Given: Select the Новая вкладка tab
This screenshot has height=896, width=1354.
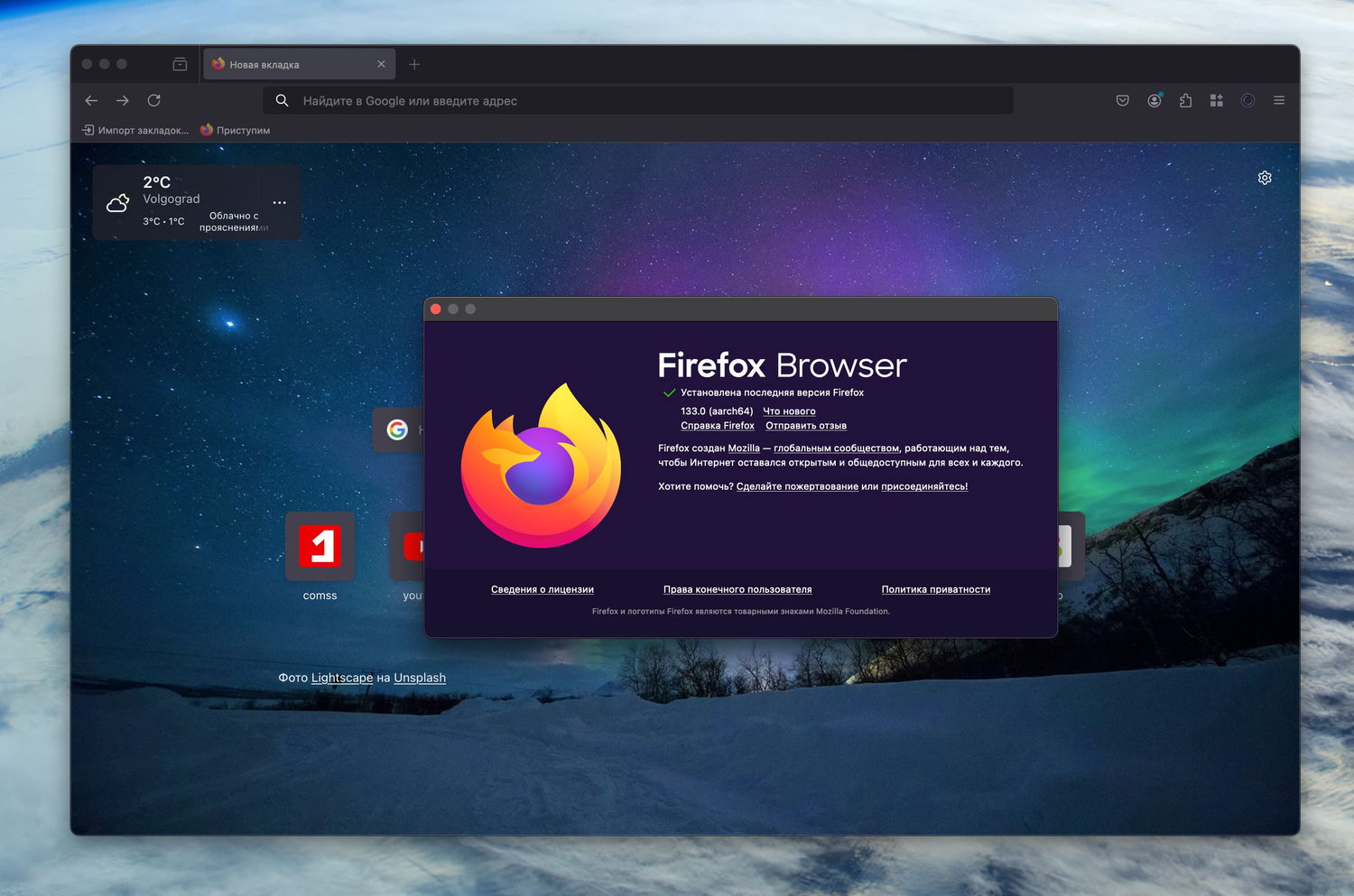Looking at the screenshot, I should 299,64.
